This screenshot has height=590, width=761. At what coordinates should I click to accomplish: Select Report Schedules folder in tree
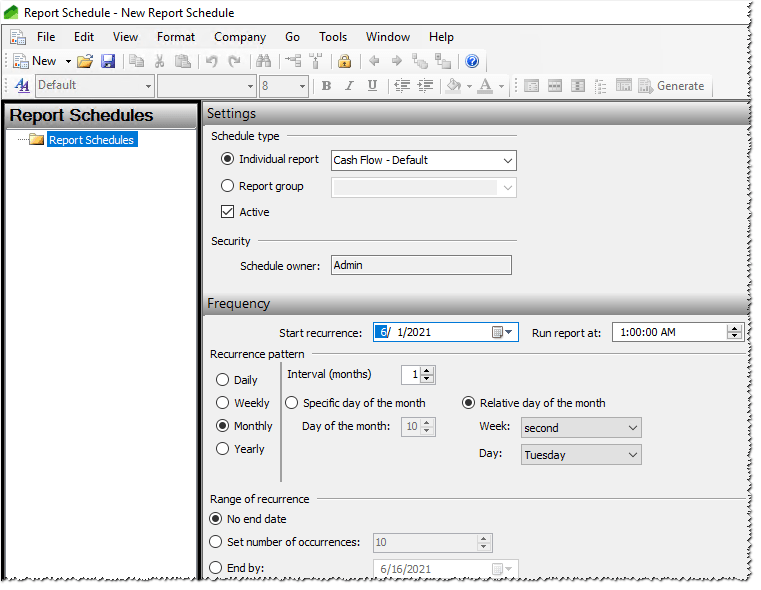tap(90, 140)
